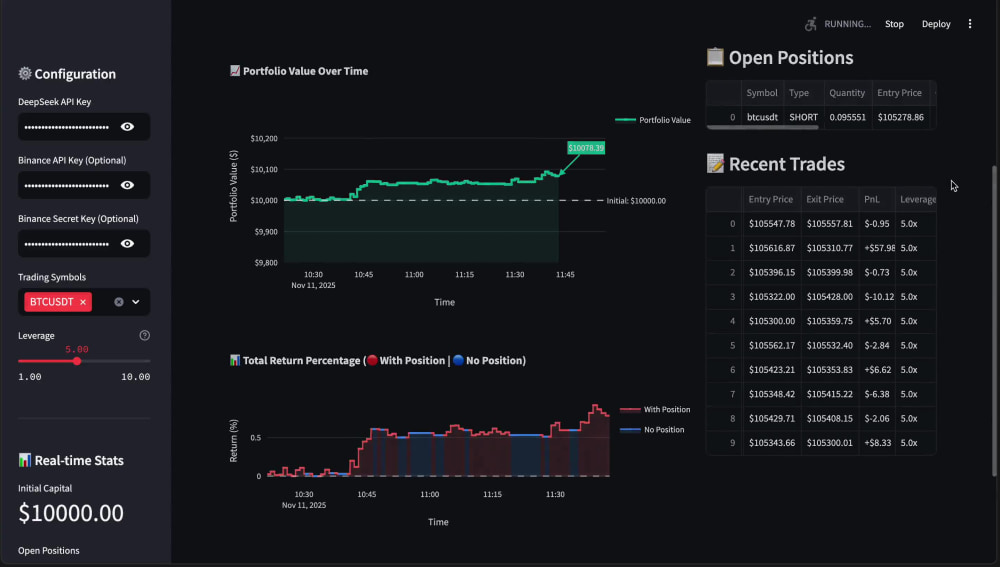Viewport: 1000px width, 567px height.
Task: Sort Open Positions by Symbol column
Action: [762, 93]
